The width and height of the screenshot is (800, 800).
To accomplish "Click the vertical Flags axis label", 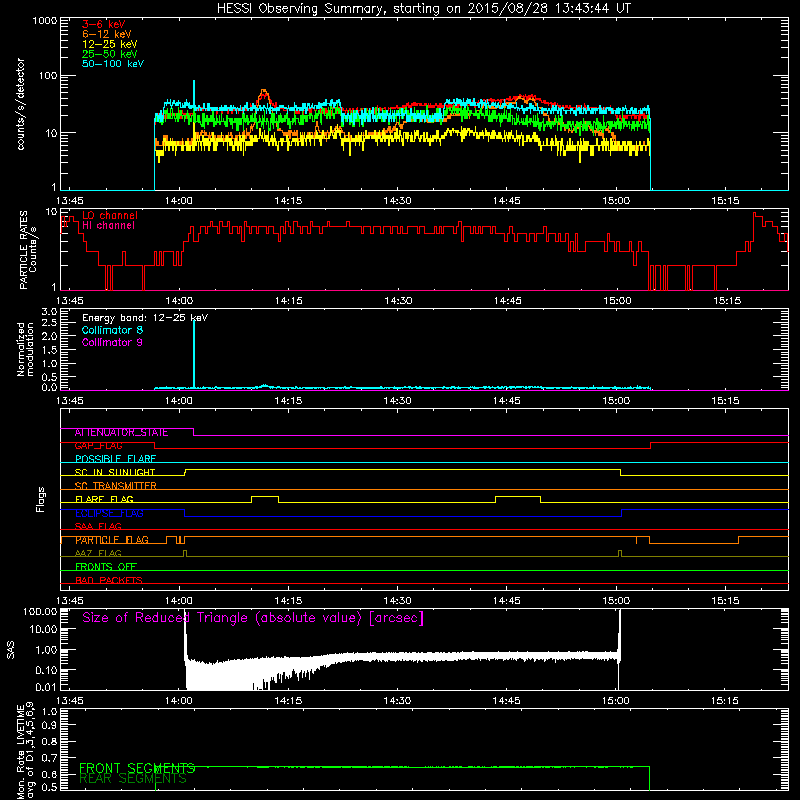I will 41,499.
